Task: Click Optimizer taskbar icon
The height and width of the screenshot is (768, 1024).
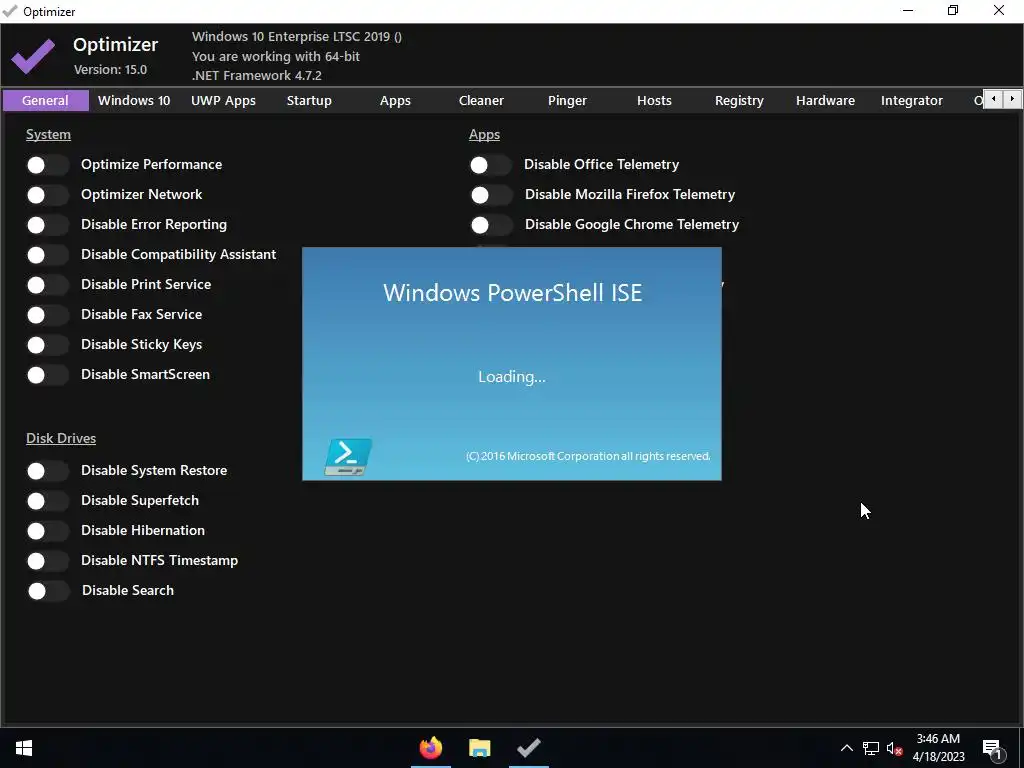Action: [528, 748]
